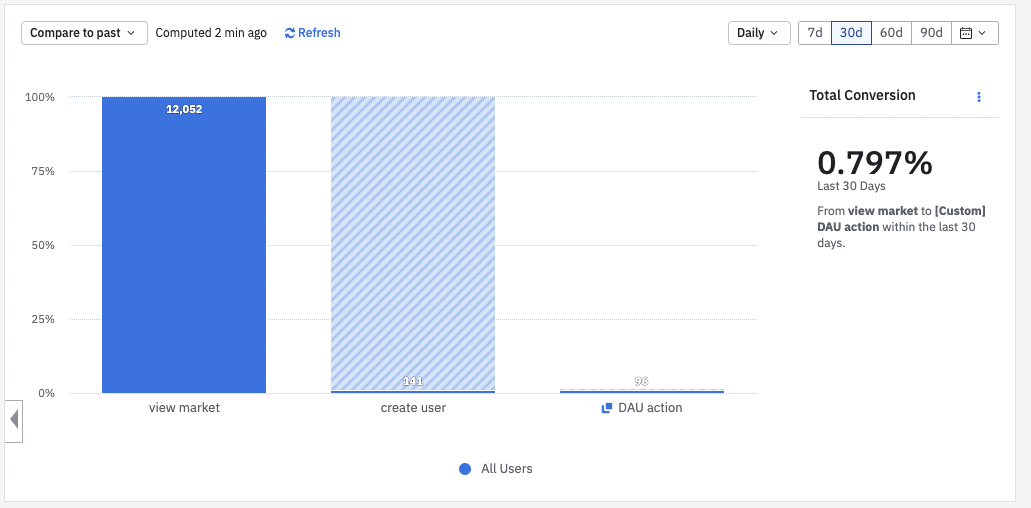Click the DAU action step label
This screenshot has height=508, width=1031.
pyautogui.click(x=650, y=408)
